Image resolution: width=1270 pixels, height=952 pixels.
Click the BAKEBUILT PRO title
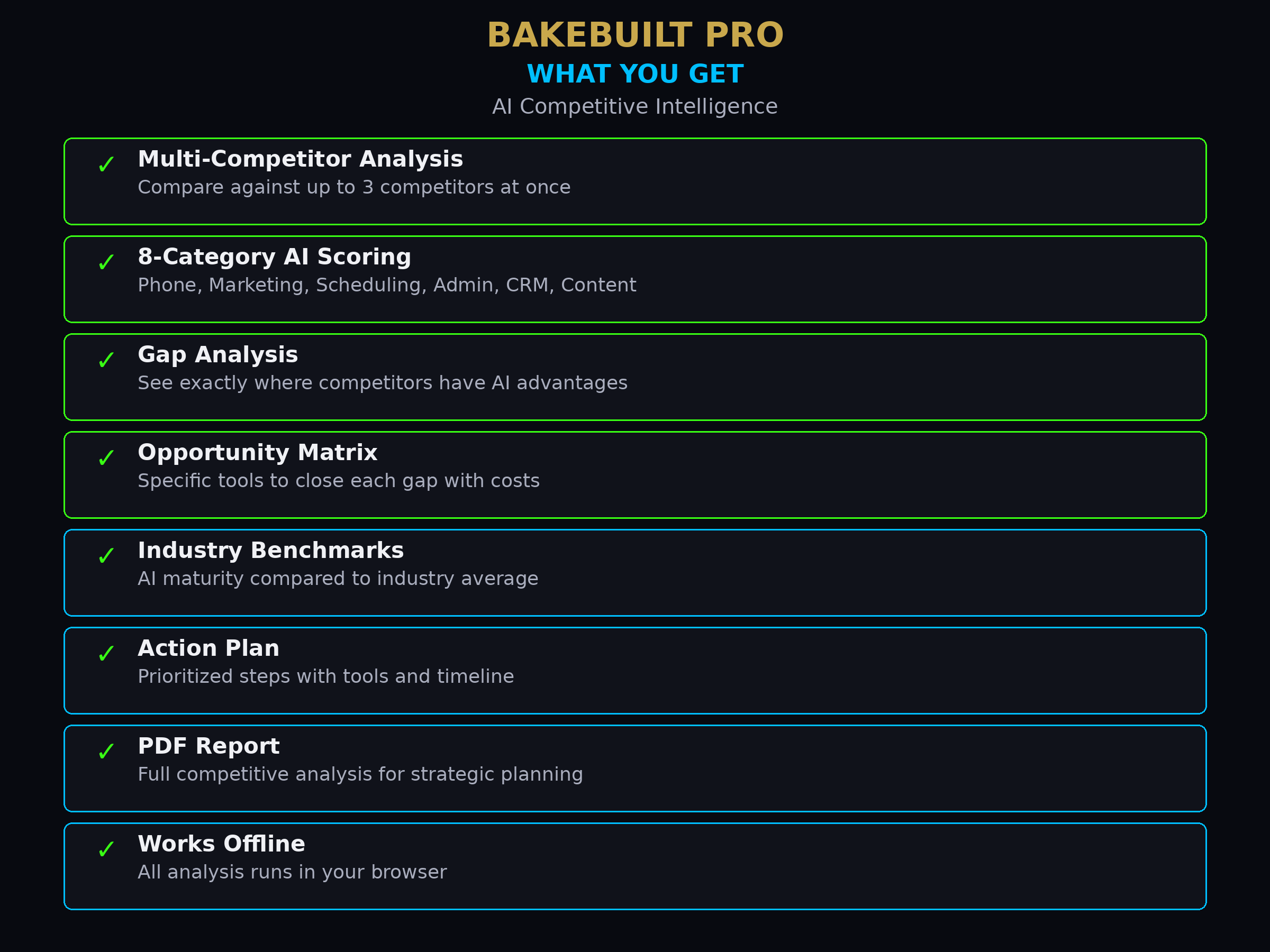pos(635,35)
